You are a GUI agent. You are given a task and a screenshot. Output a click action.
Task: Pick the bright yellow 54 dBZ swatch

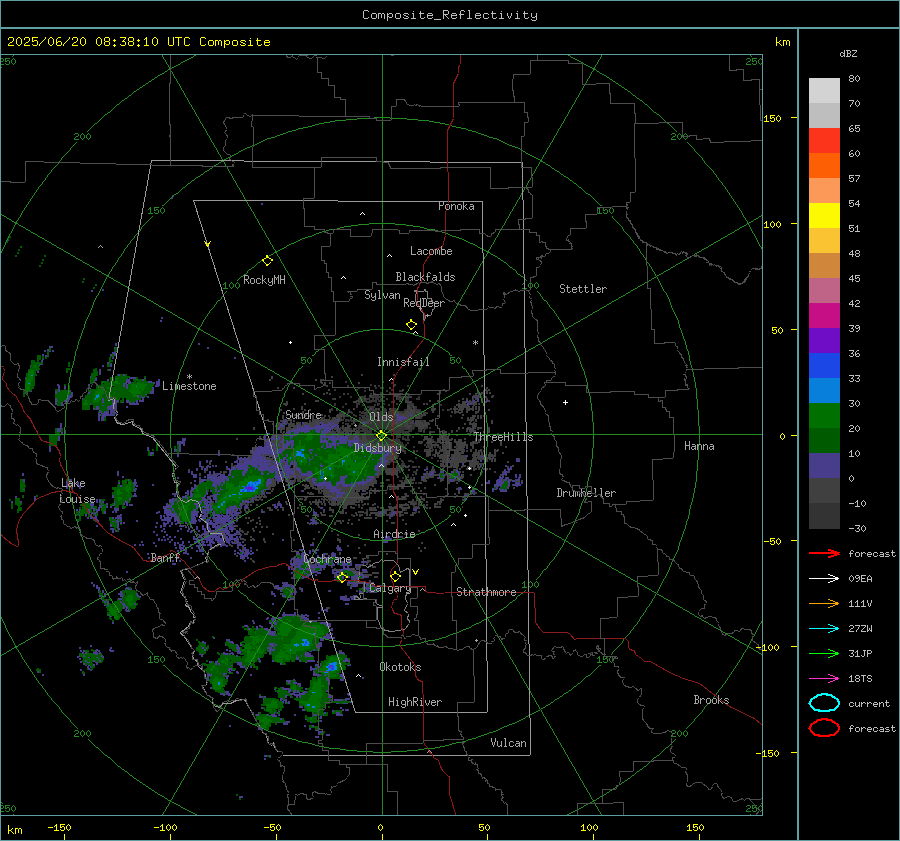click(x=824, y=216)
